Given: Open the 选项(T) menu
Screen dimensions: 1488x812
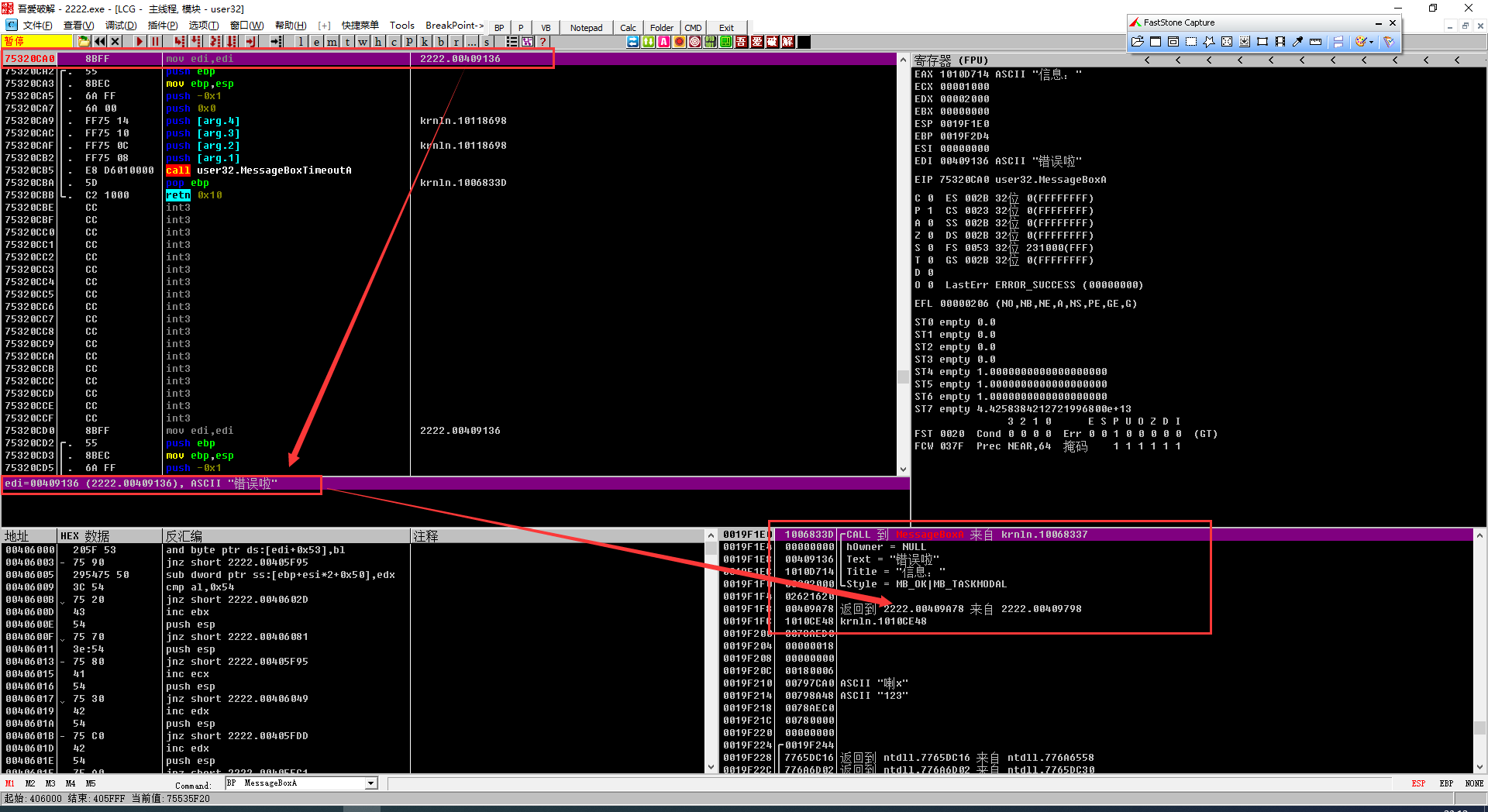Looking at the screenshot, I should click(x=203, y=26).
